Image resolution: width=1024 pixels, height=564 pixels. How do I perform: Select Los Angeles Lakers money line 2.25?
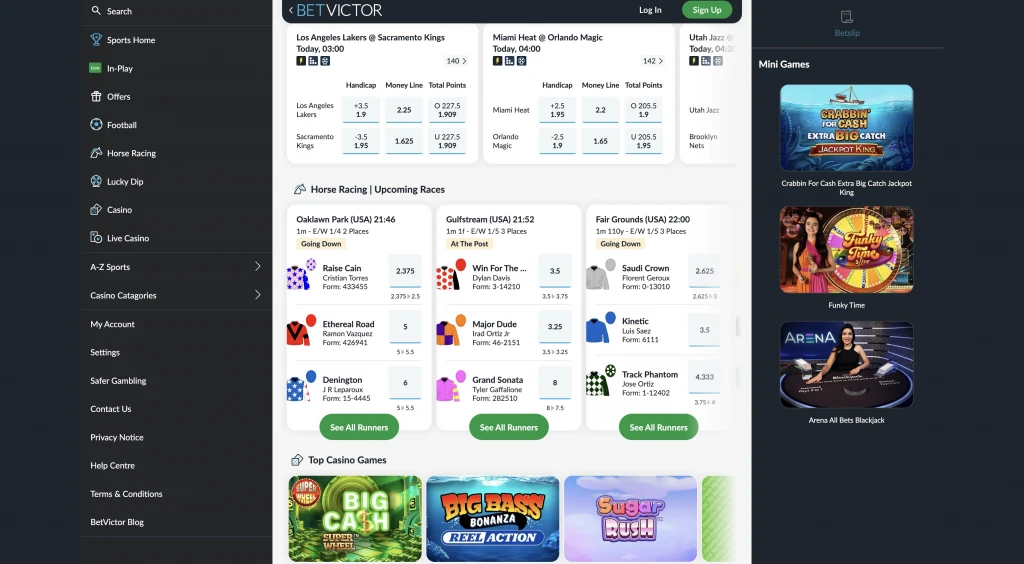[404, 110]
